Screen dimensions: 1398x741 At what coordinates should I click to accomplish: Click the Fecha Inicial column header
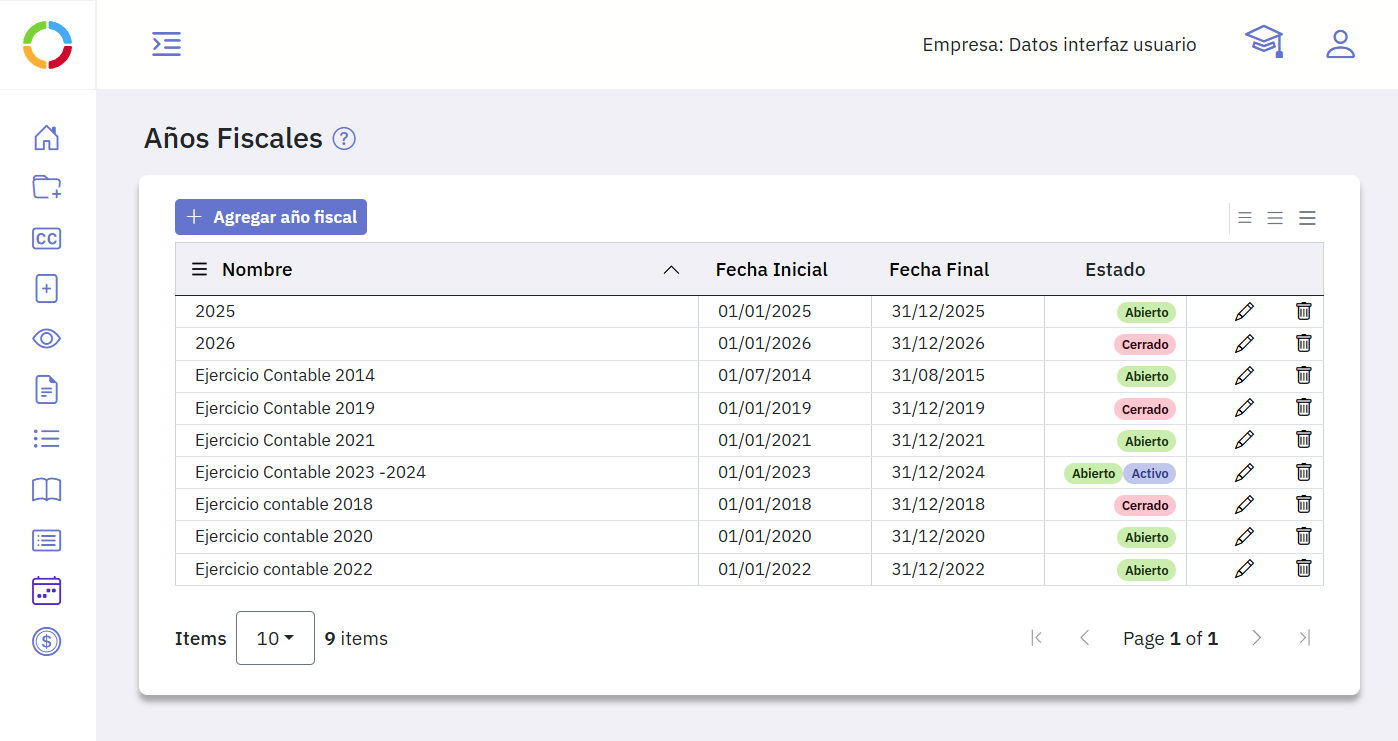(x=771, y=270)
